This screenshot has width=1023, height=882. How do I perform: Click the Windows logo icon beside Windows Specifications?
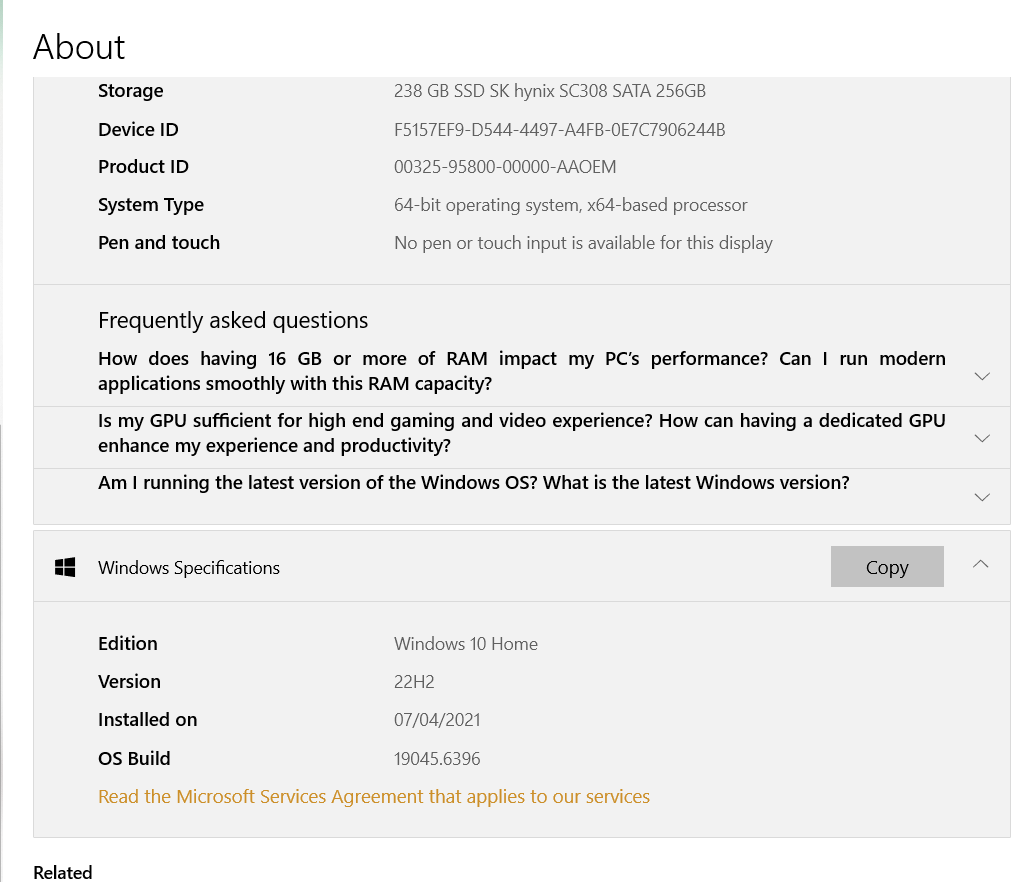click(66, 565)
